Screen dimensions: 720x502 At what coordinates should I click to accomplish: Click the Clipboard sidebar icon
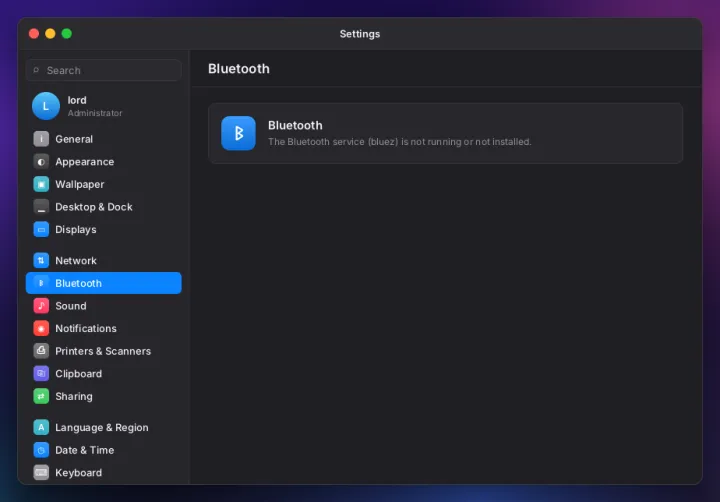41,373
